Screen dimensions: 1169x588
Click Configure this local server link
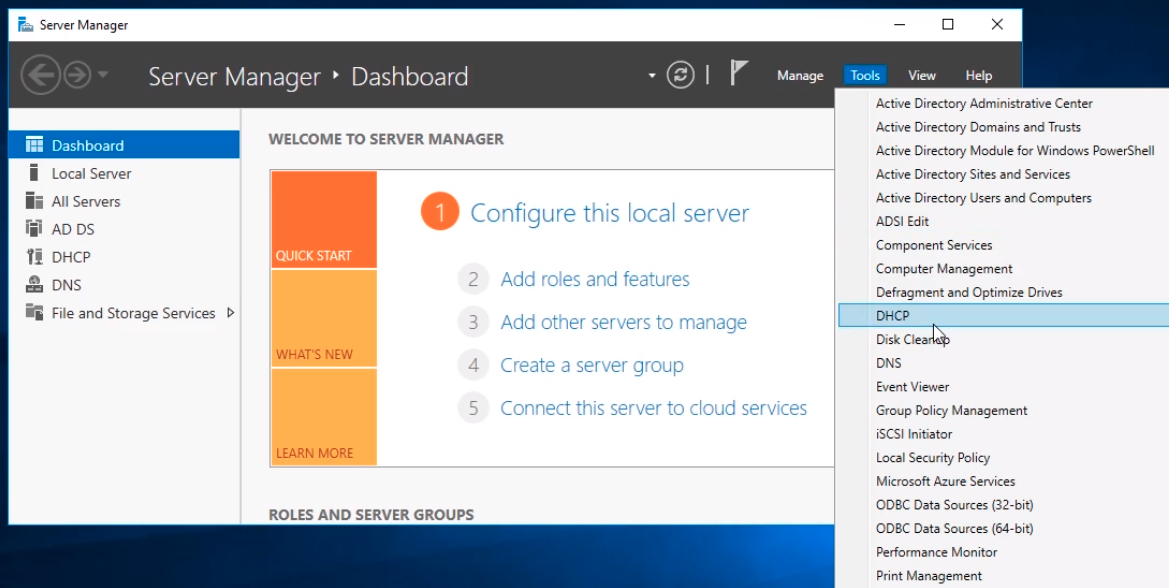click(609, 213)
